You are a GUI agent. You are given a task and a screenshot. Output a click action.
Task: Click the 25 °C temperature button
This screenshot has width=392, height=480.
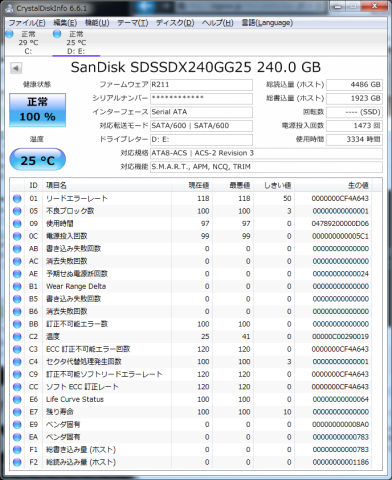37,160
